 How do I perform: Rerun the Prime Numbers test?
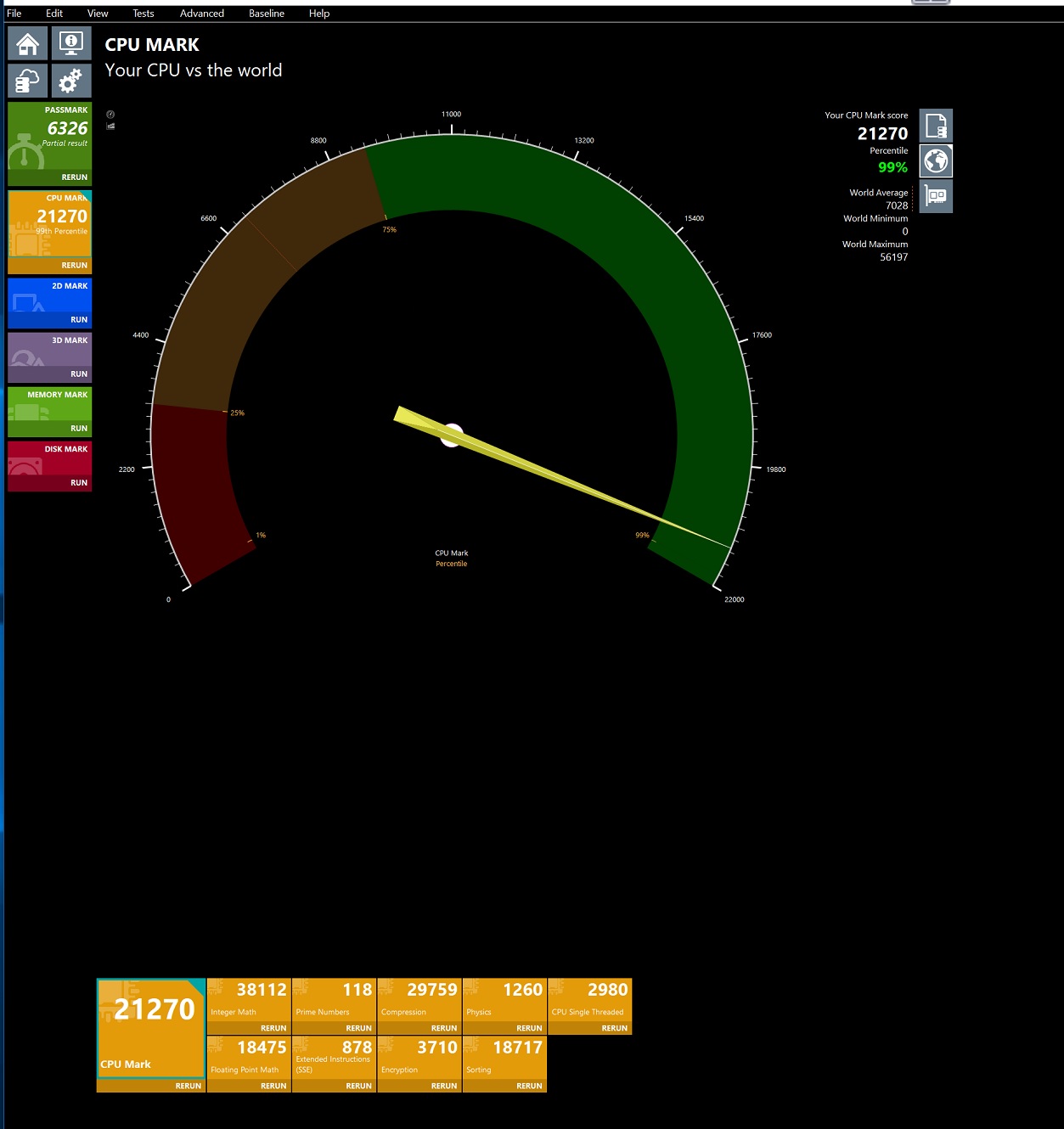click(x=334, y=1028)
